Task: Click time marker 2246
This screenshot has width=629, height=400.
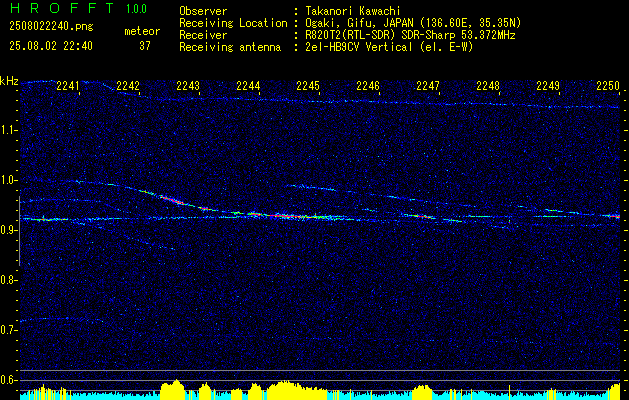Action: 368,85
